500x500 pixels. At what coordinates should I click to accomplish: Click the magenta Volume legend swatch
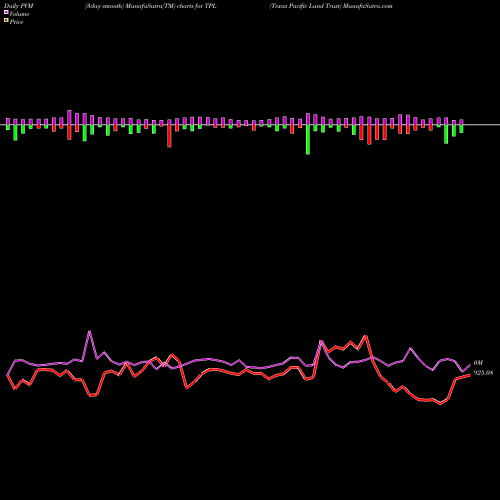pyautogui.click(x=6, y=13)
